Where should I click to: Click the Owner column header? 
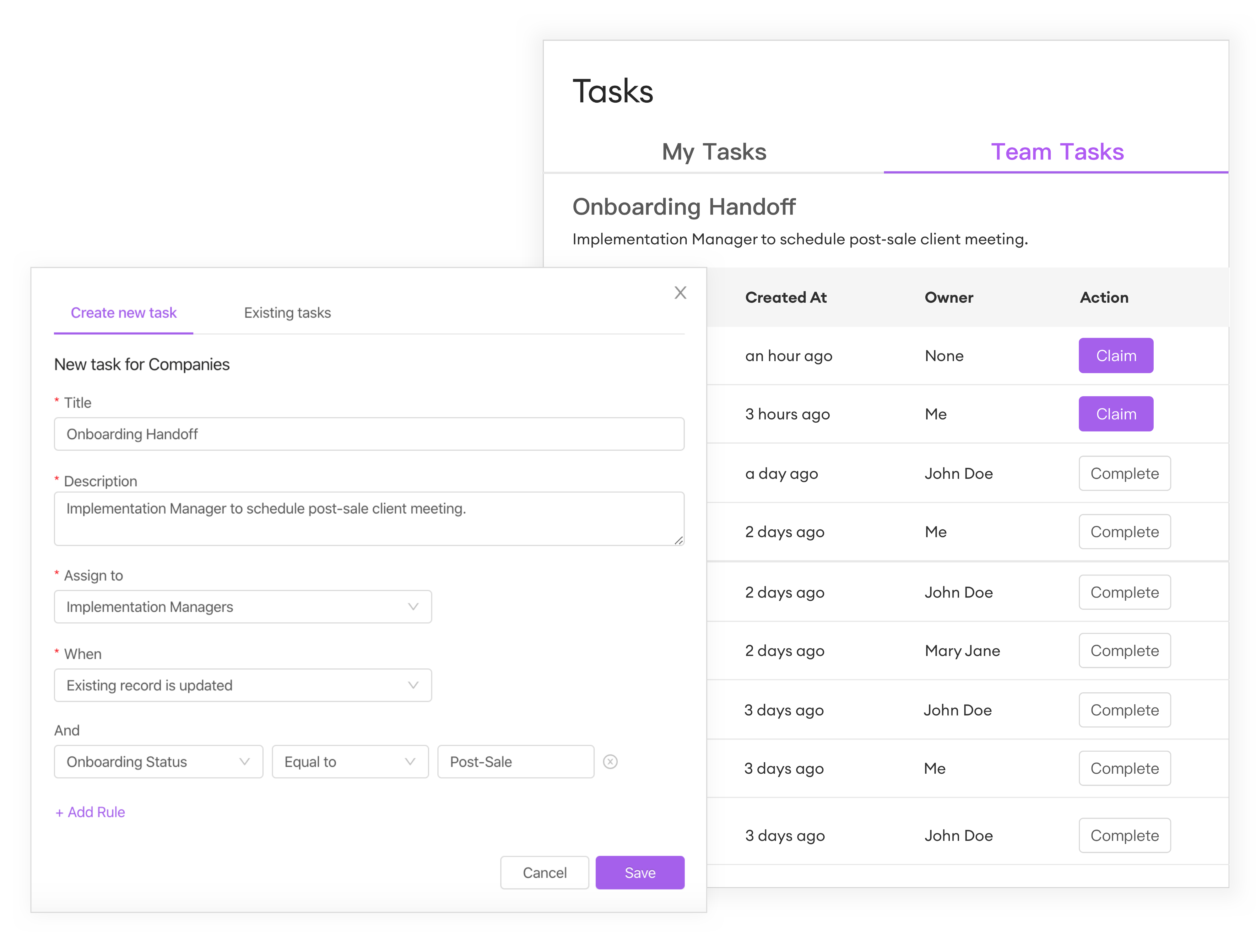(x=949, y=297)
